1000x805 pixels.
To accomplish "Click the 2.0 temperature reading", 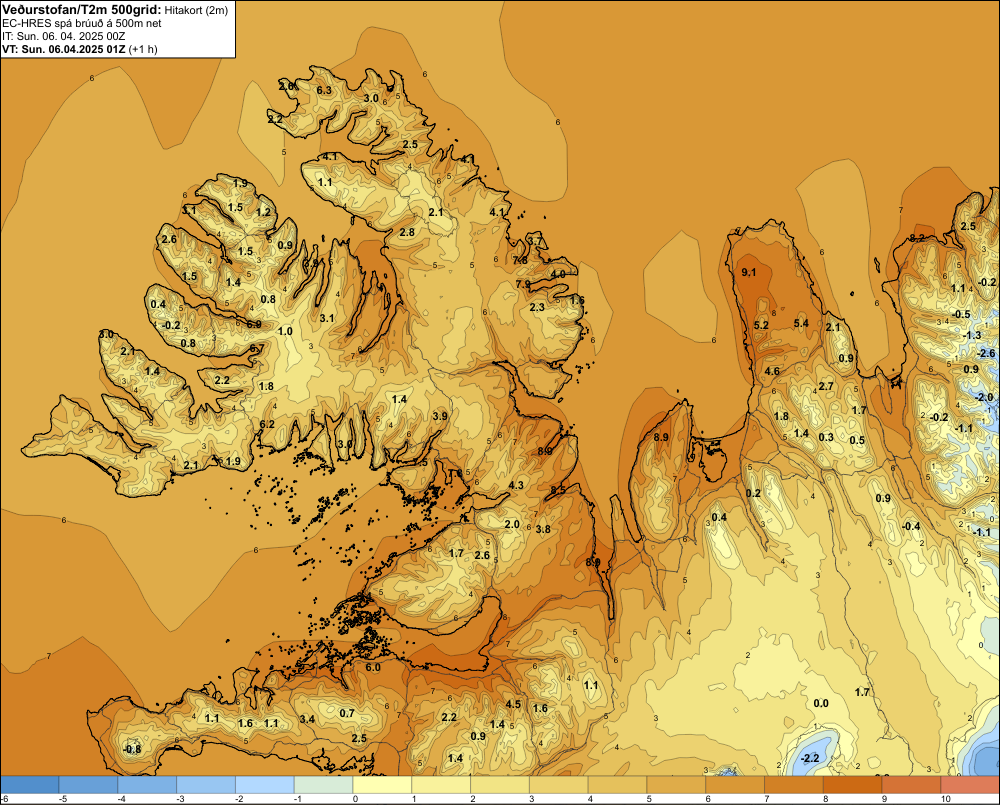I will coord(512,524).
